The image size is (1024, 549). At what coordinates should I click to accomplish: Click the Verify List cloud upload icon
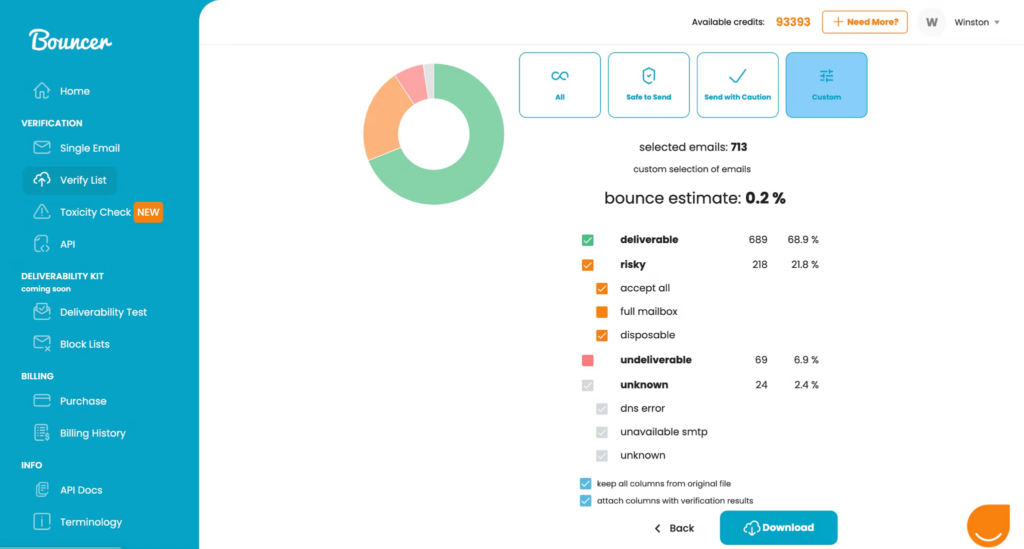42,180
